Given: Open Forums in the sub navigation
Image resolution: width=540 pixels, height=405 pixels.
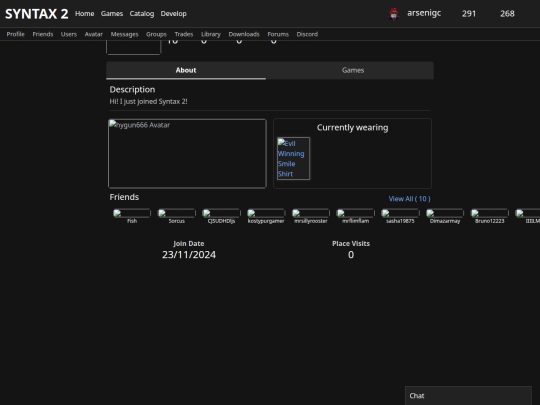Looking at the screenshot, I should [278, 34].
